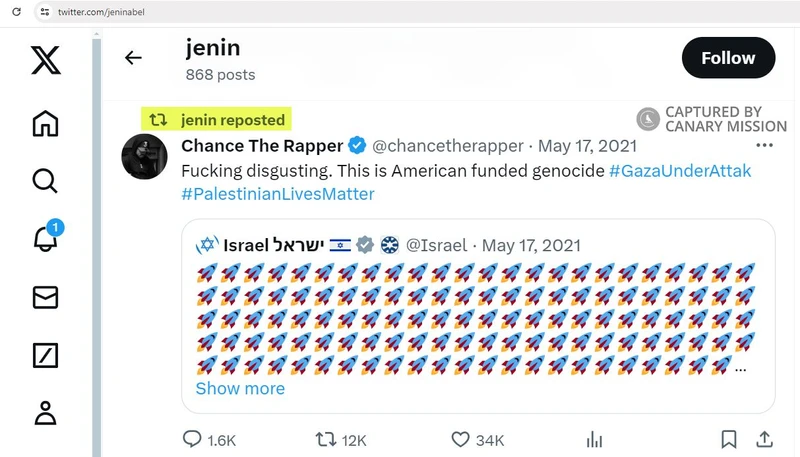Image resolution: width=800 pixels, height=457 pixels.
Task: Open Notifications bell icon
Action: [x=45, y=239]
